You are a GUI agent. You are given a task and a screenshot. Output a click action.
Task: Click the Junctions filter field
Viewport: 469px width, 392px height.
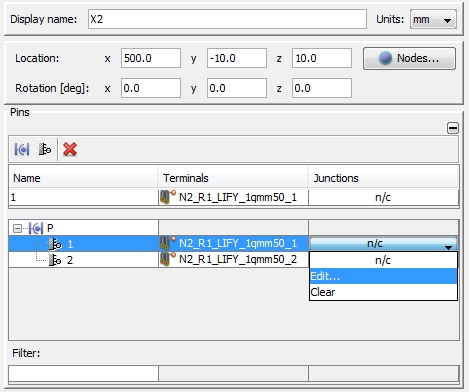pos(384,373)
